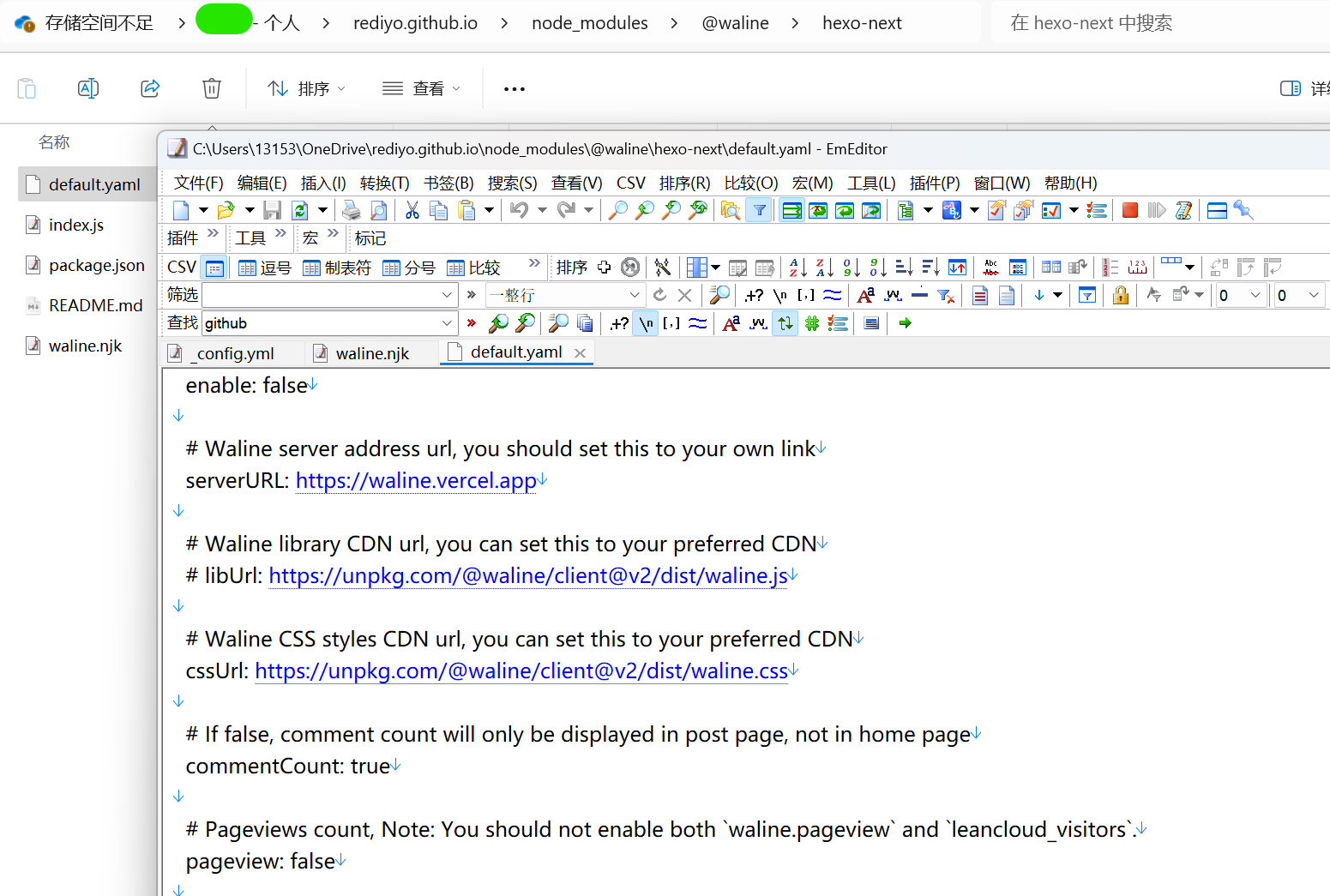
Task: Click the split window icon in the toolbar
Action: [x=1217, y=210]
